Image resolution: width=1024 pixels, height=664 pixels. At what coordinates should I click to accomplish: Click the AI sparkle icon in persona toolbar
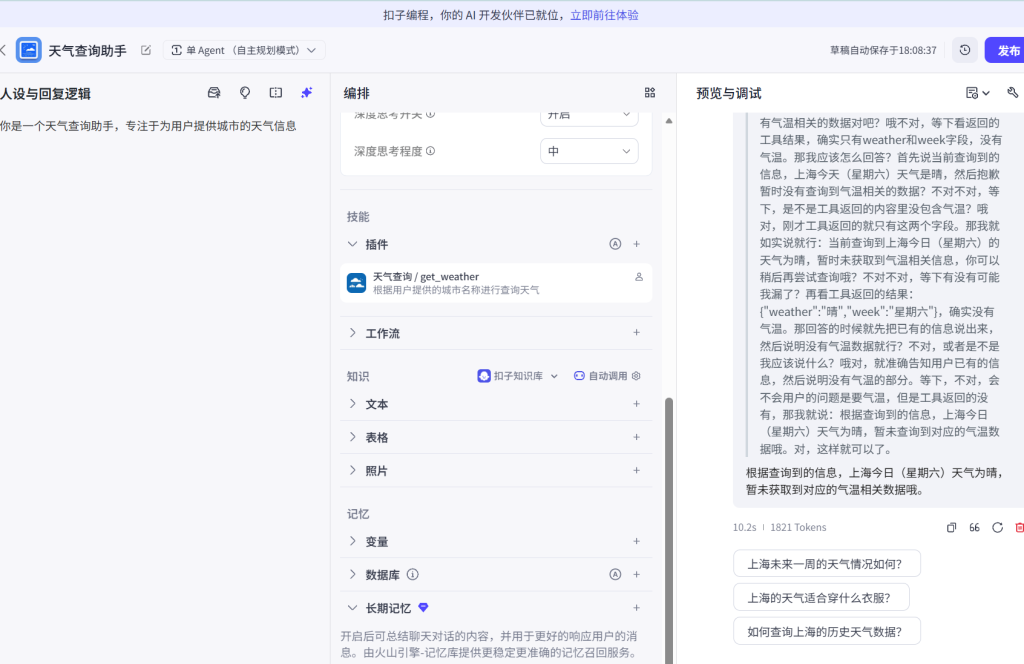[306, 92]
